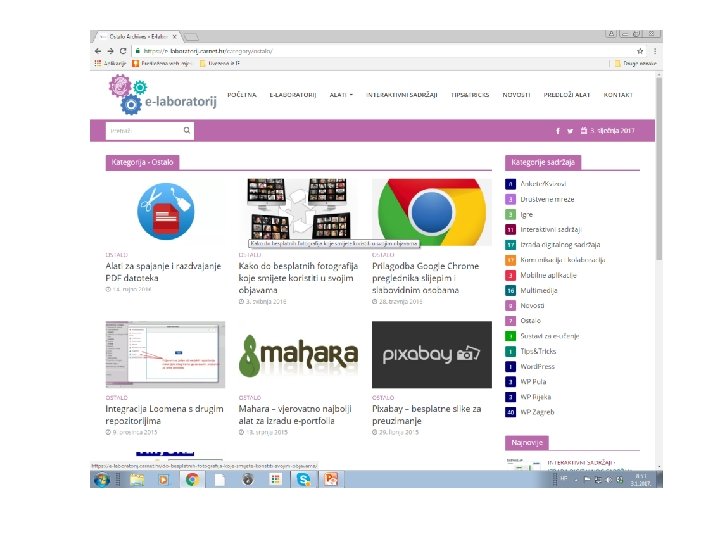Viewport: 720px width, 540px height.
Task: Open the blank document taskbar icon
Action: (x=220, y=480)
